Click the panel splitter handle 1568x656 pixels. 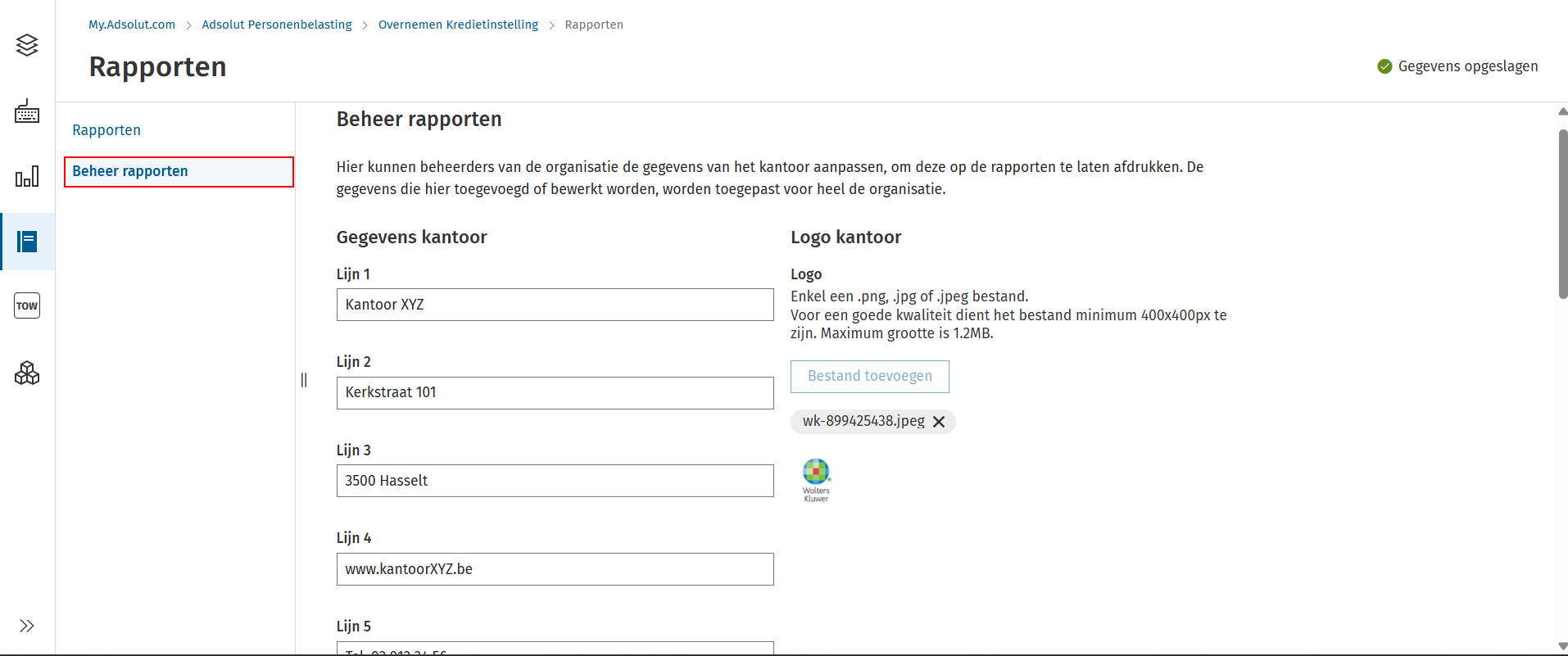(x=304, y=380)
